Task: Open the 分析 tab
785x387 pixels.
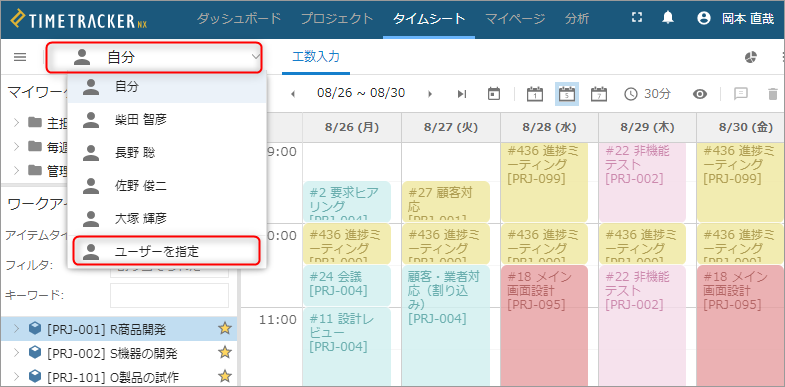Action: (577, 19)
